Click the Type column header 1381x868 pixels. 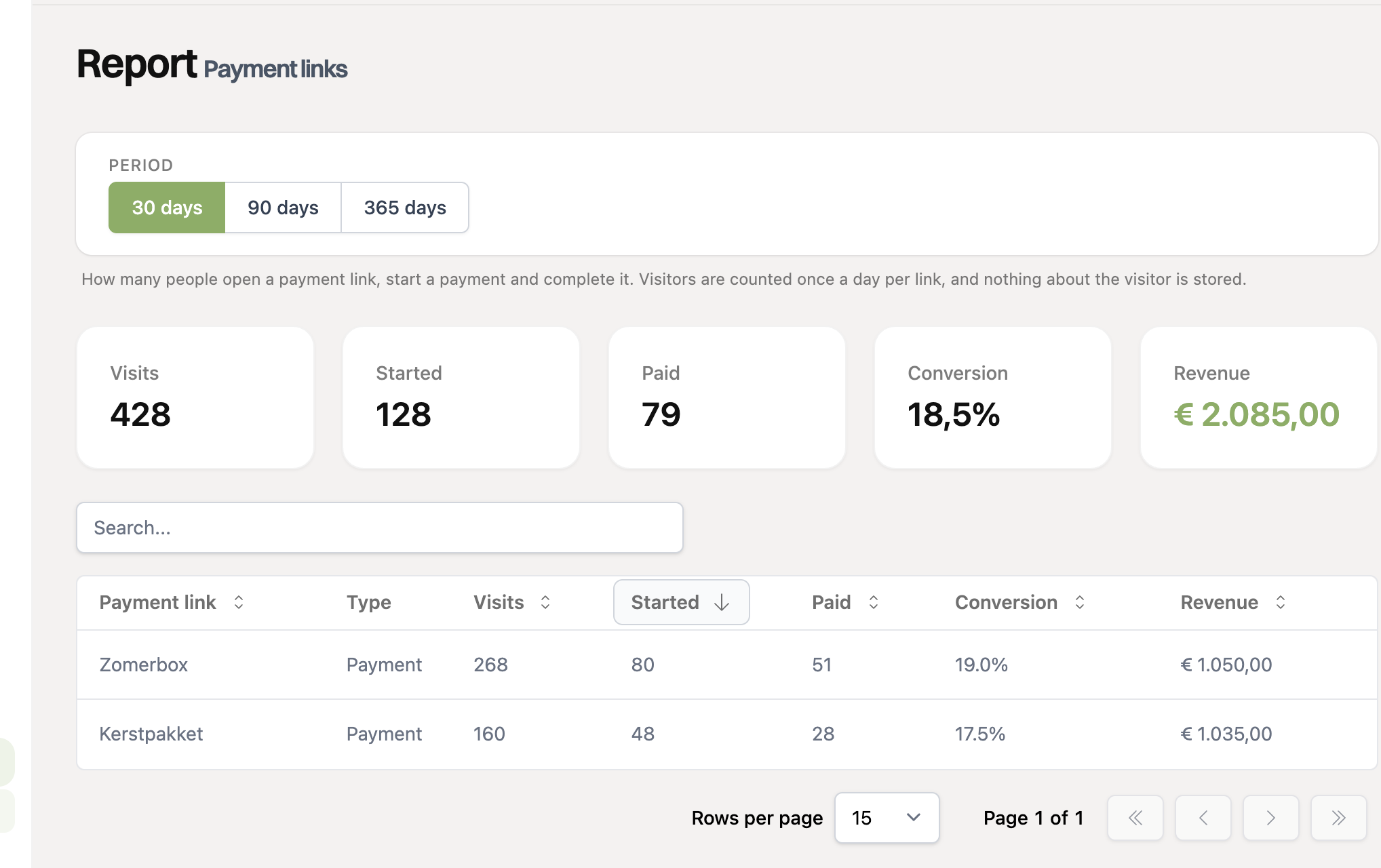tap(369, 602)
